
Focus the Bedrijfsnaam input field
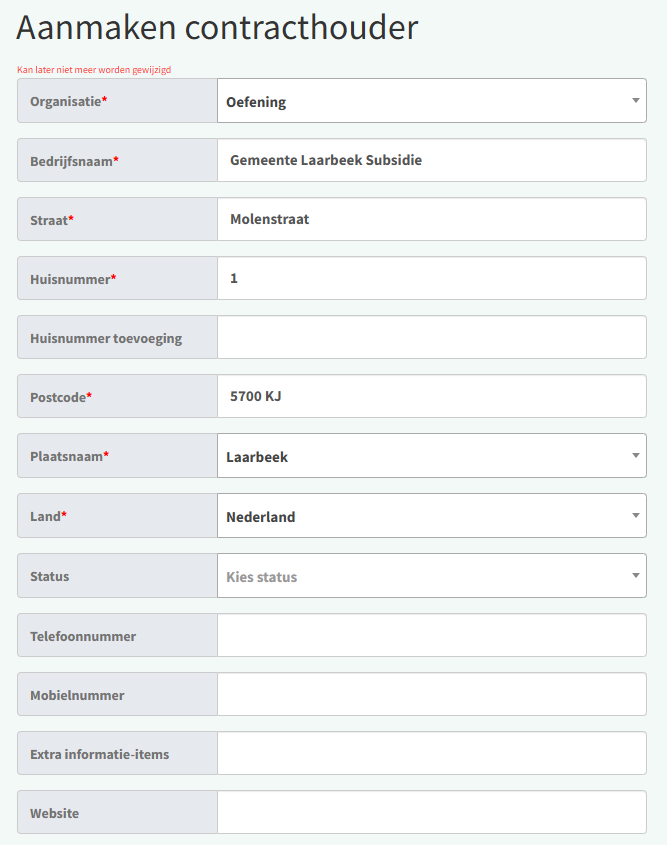[431, 160]
